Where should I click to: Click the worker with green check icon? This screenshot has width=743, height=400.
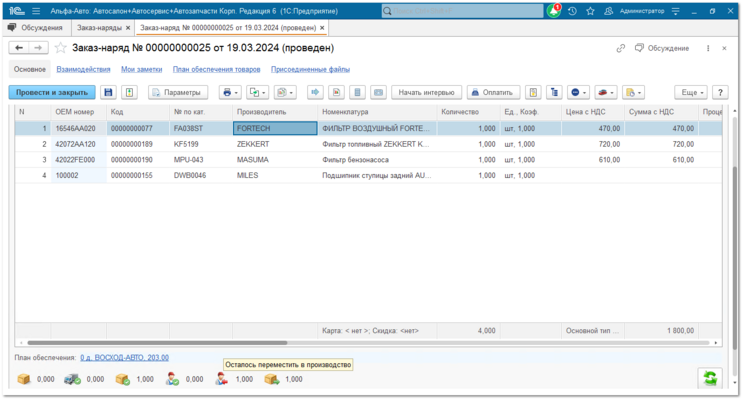point(172,379)
